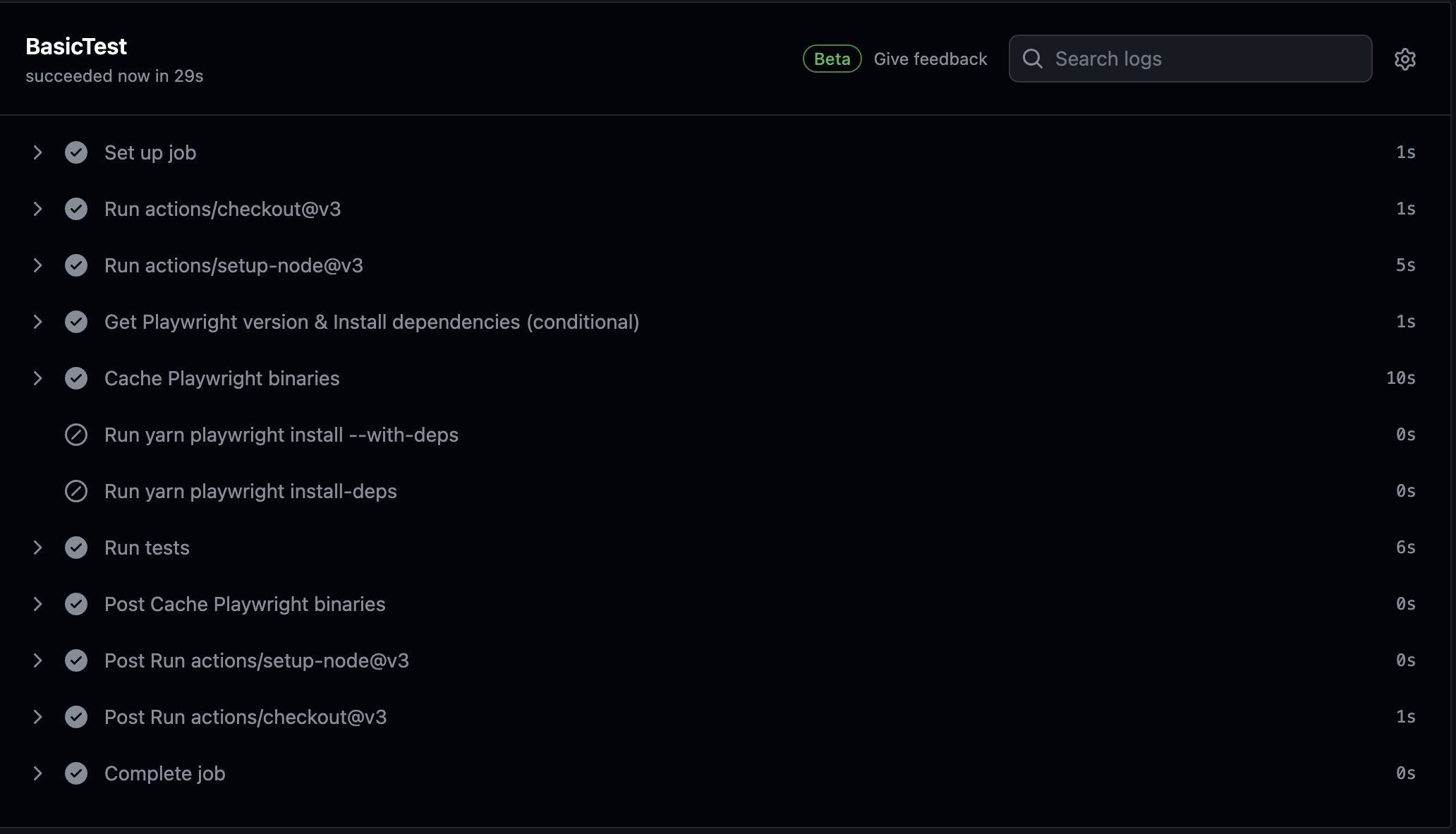Expand the Get Playwright version step
The width and height of the screenshot is (1456, 834).
click(x=38, y=322)
